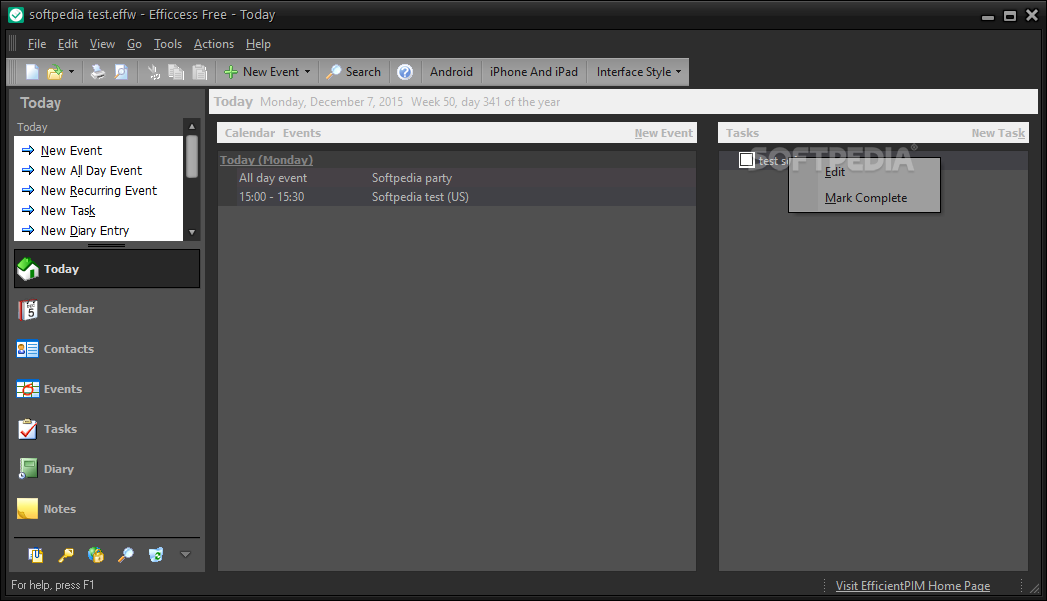Click the New Task link in Tasks header
This screenshot has width=1047, height=601.
[x=998, y=133]
